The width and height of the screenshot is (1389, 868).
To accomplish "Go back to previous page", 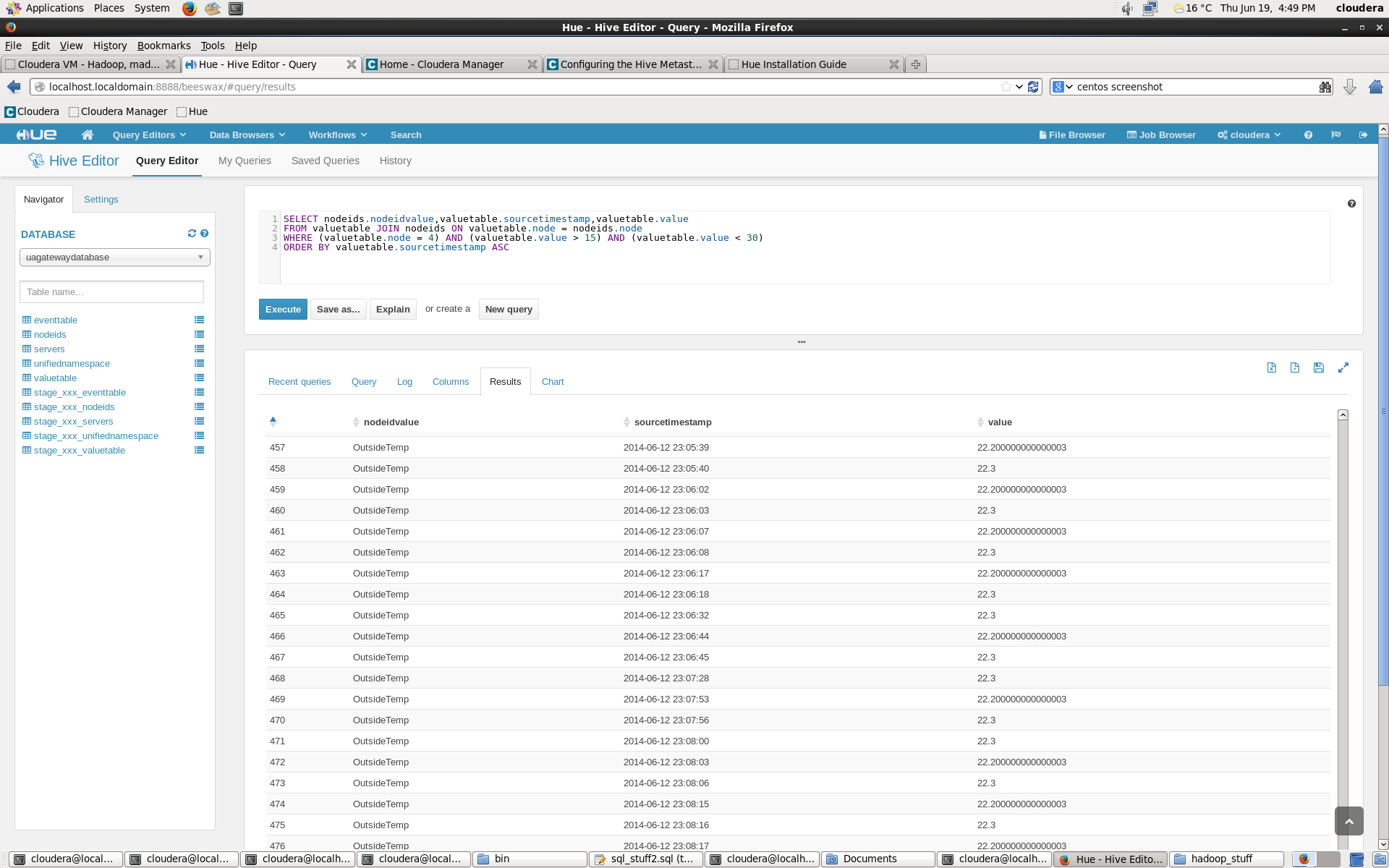I will pos(14,87).
